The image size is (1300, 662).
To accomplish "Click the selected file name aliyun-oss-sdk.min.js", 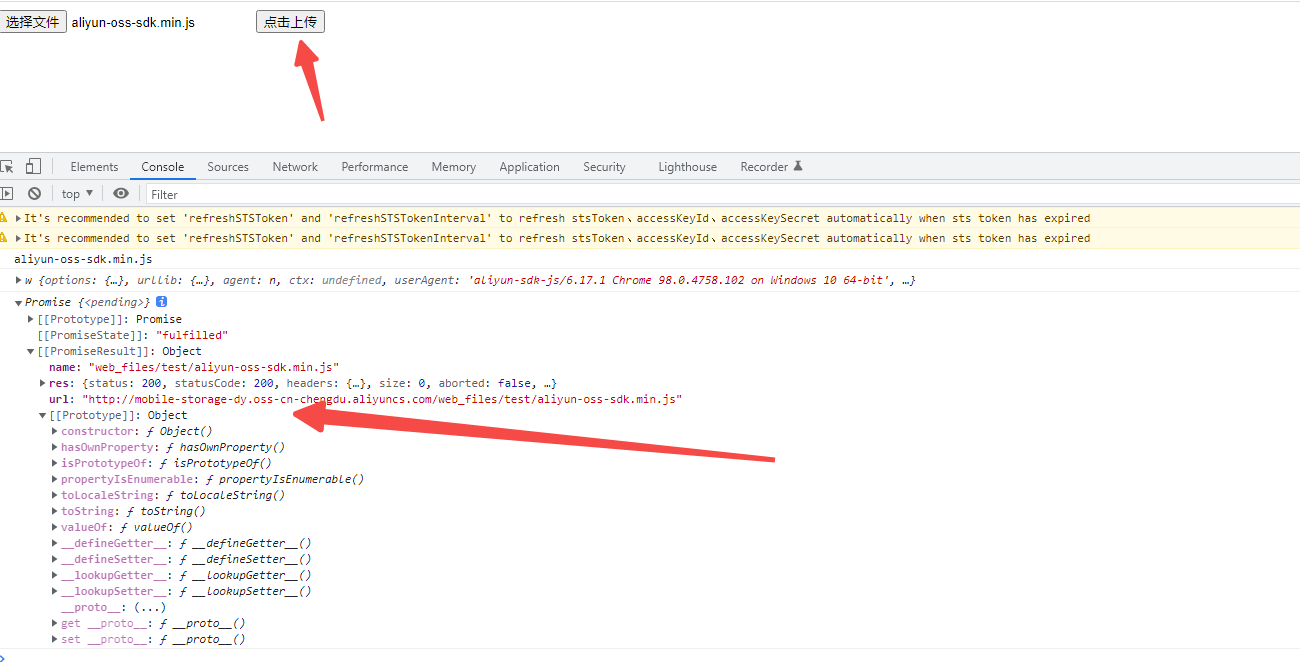I will 133,22.
